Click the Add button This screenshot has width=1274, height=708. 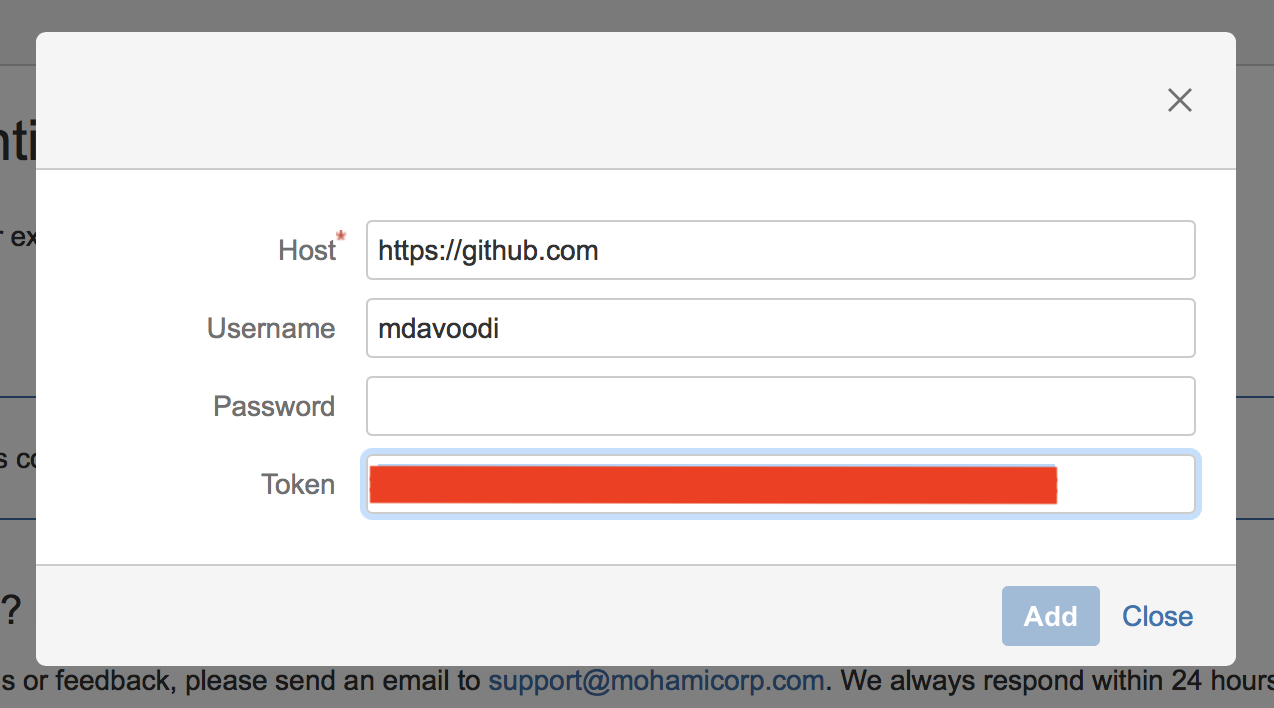click(x=1051, y=616)
